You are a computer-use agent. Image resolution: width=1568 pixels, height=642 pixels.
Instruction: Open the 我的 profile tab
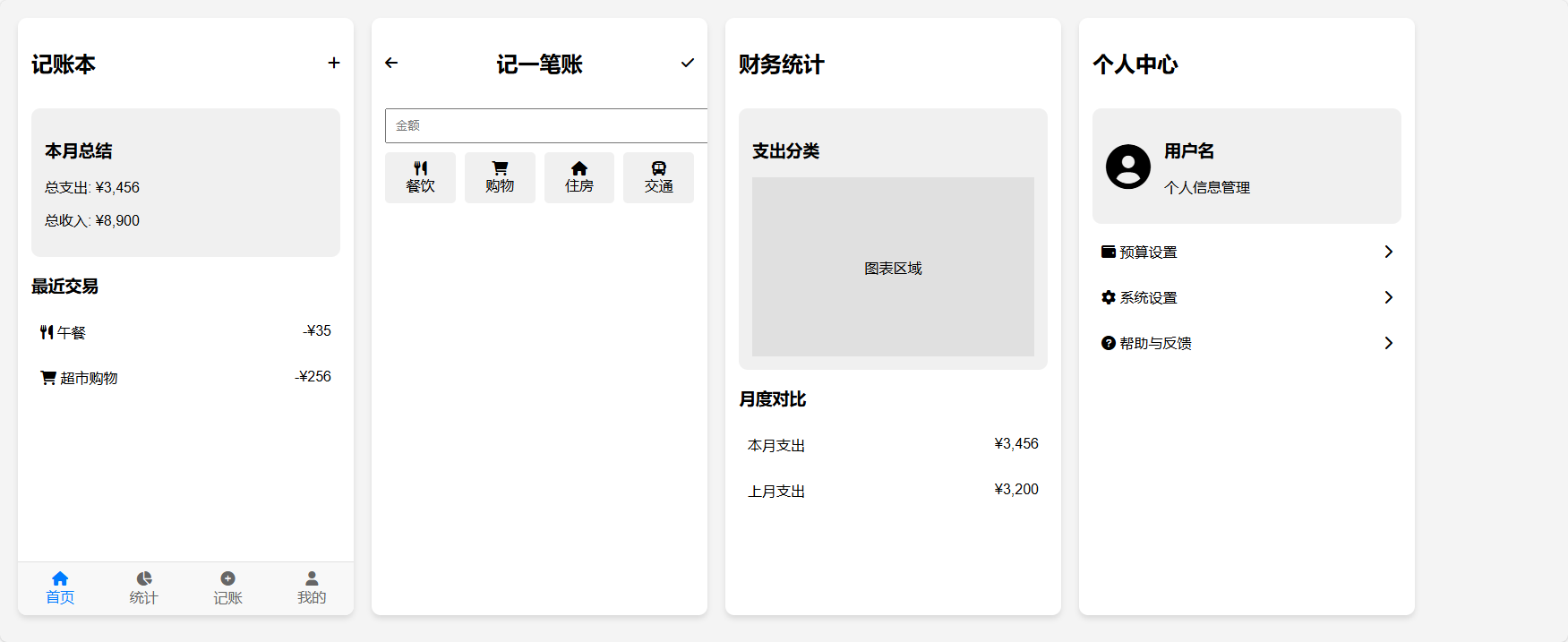[312, 587]
